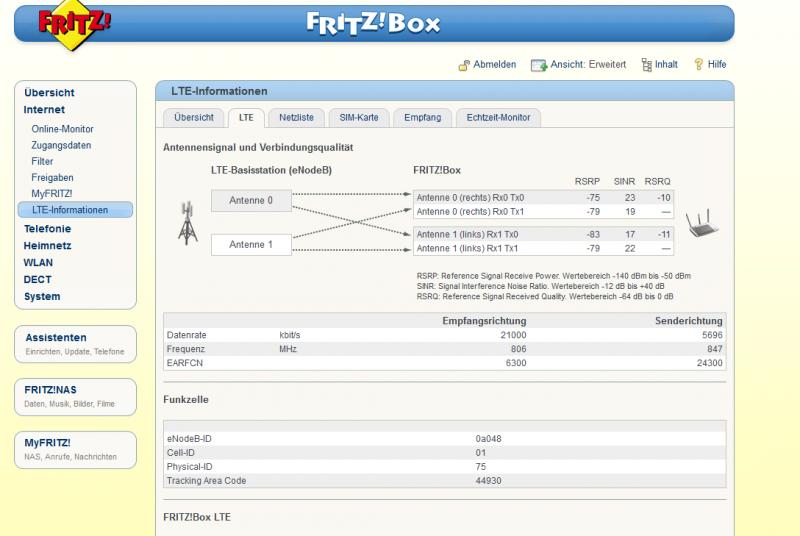Click the Inhalt sitemap icon
This screenshot has width=800, height=536.
click(646, 65)
